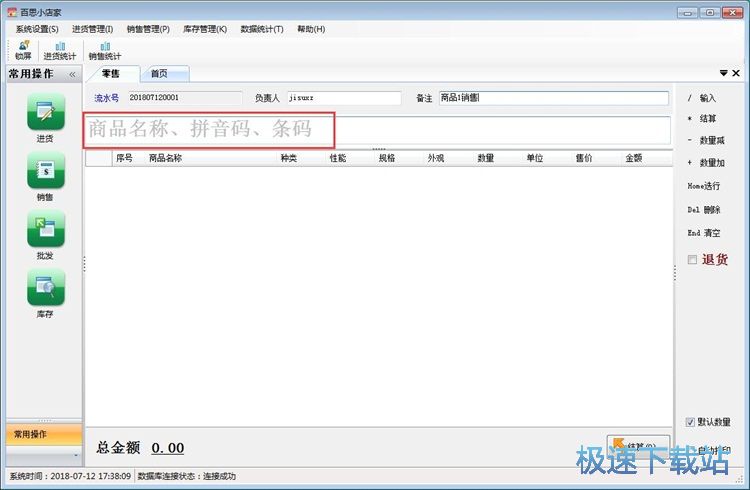
Task: Click the 数据库连接状态 status bar text
Action: 187,476
